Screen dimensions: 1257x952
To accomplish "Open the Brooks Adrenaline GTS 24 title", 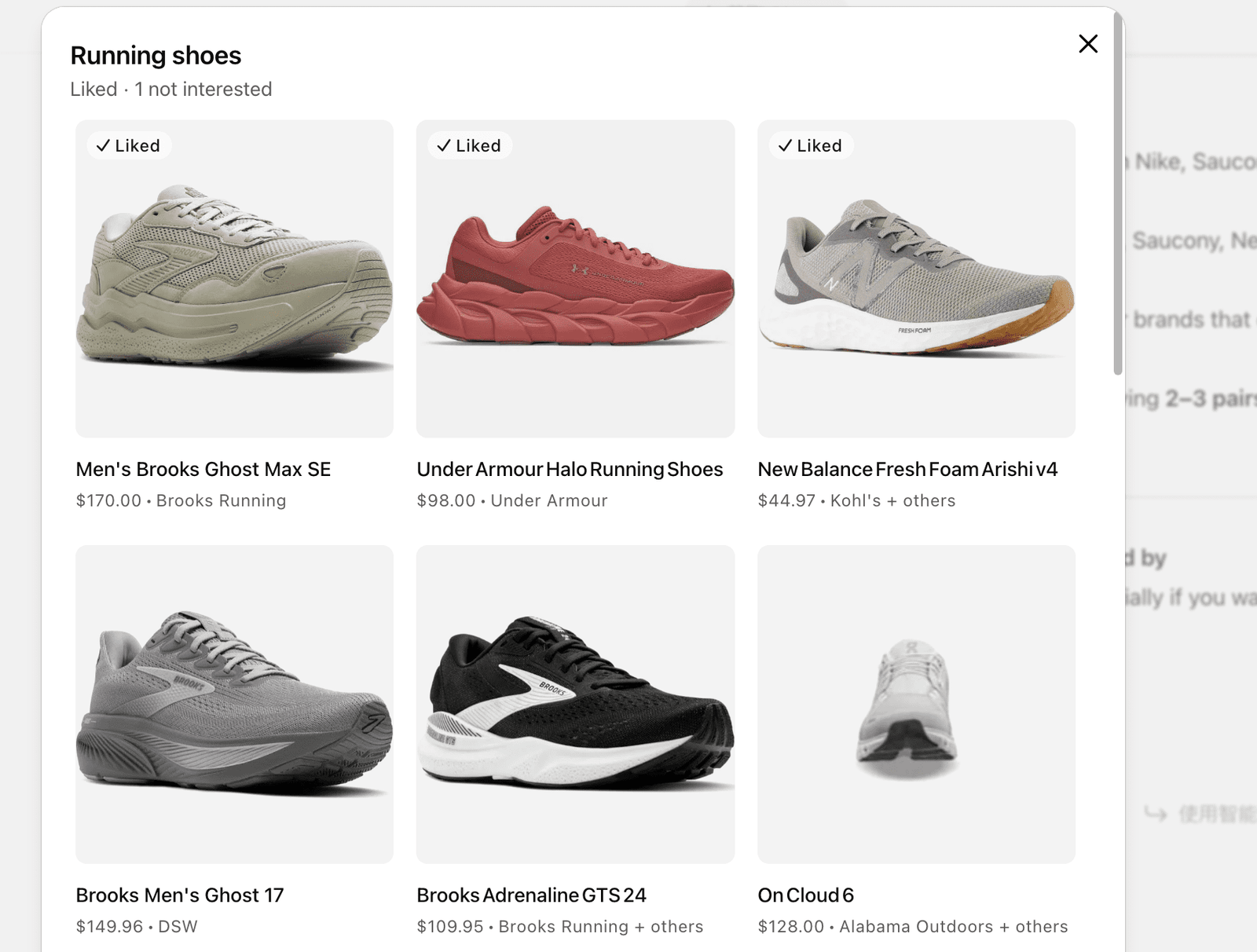I will (531, 895).
